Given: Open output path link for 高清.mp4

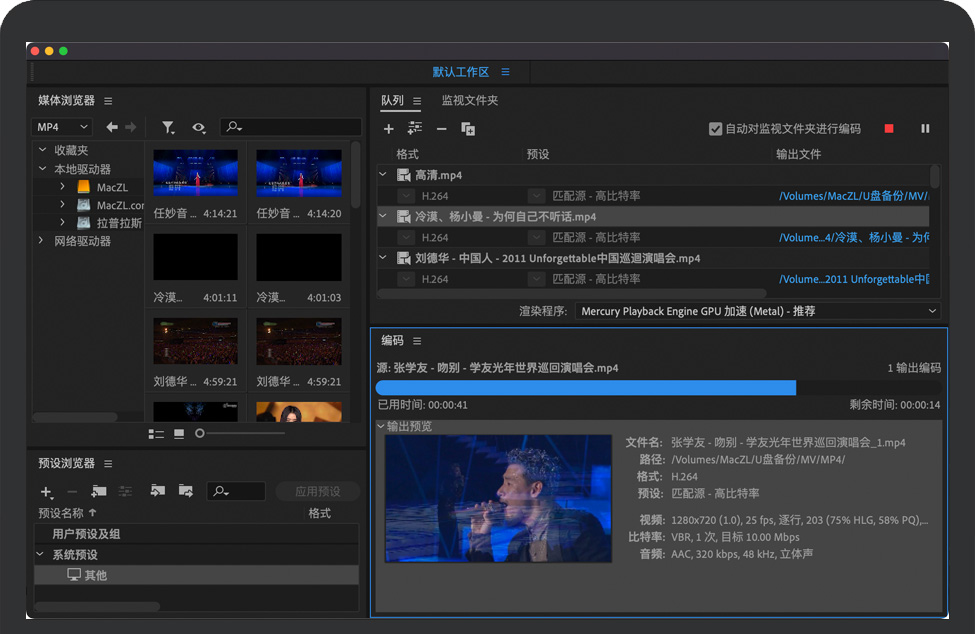Looking at the screenshot, I should (853, 196).
